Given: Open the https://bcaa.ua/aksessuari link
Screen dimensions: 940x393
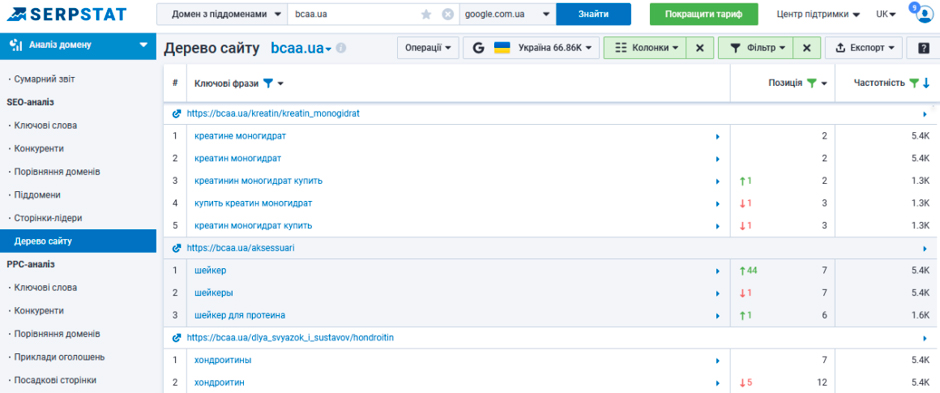Looking at the screenshot, I should (x=240, y=247).
